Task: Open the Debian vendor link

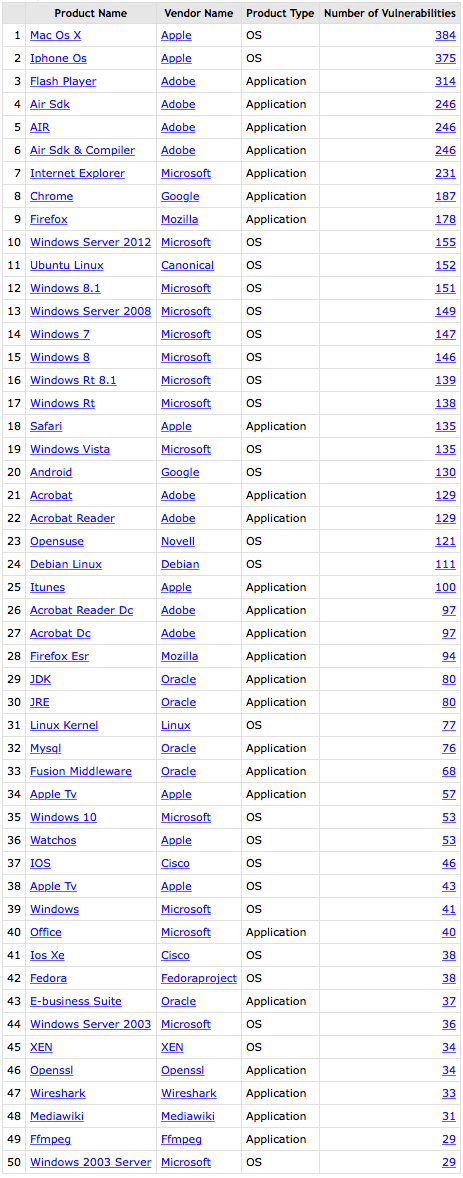Action: (x=180, y=564)
